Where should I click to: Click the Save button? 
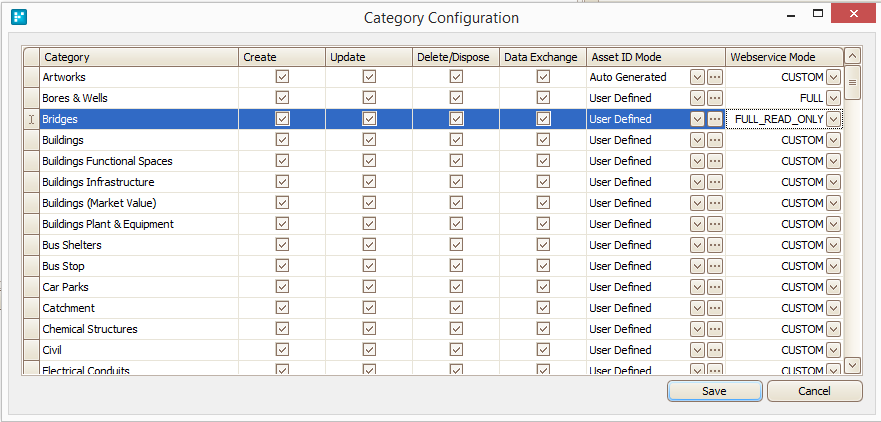tap(715, 391)
